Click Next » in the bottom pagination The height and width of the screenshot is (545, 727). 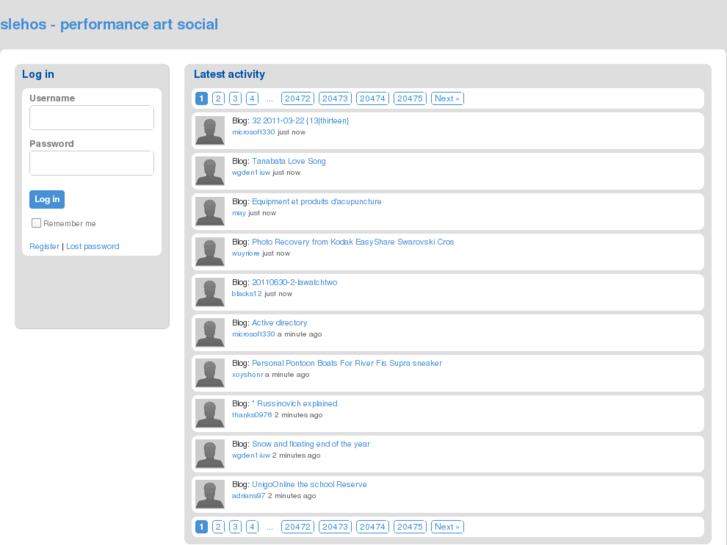447,527
